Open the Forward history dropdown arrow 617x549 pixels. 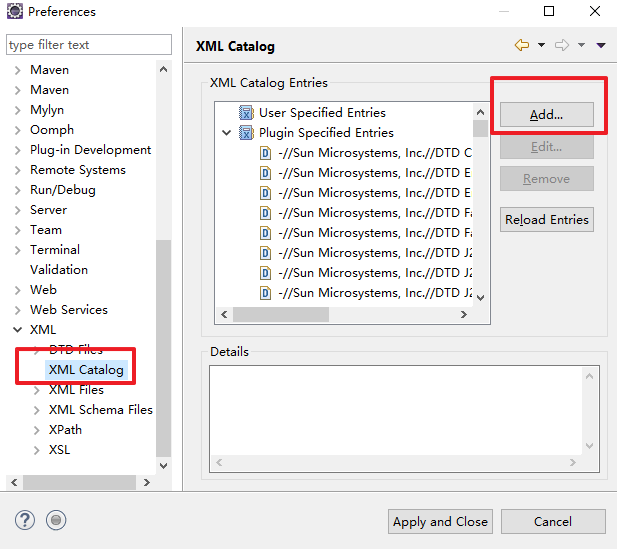[582, 45]
